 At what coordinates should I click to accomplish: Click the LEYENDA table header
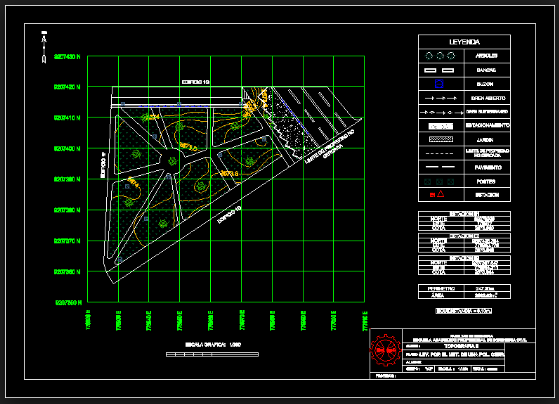(x=464, y=42)
